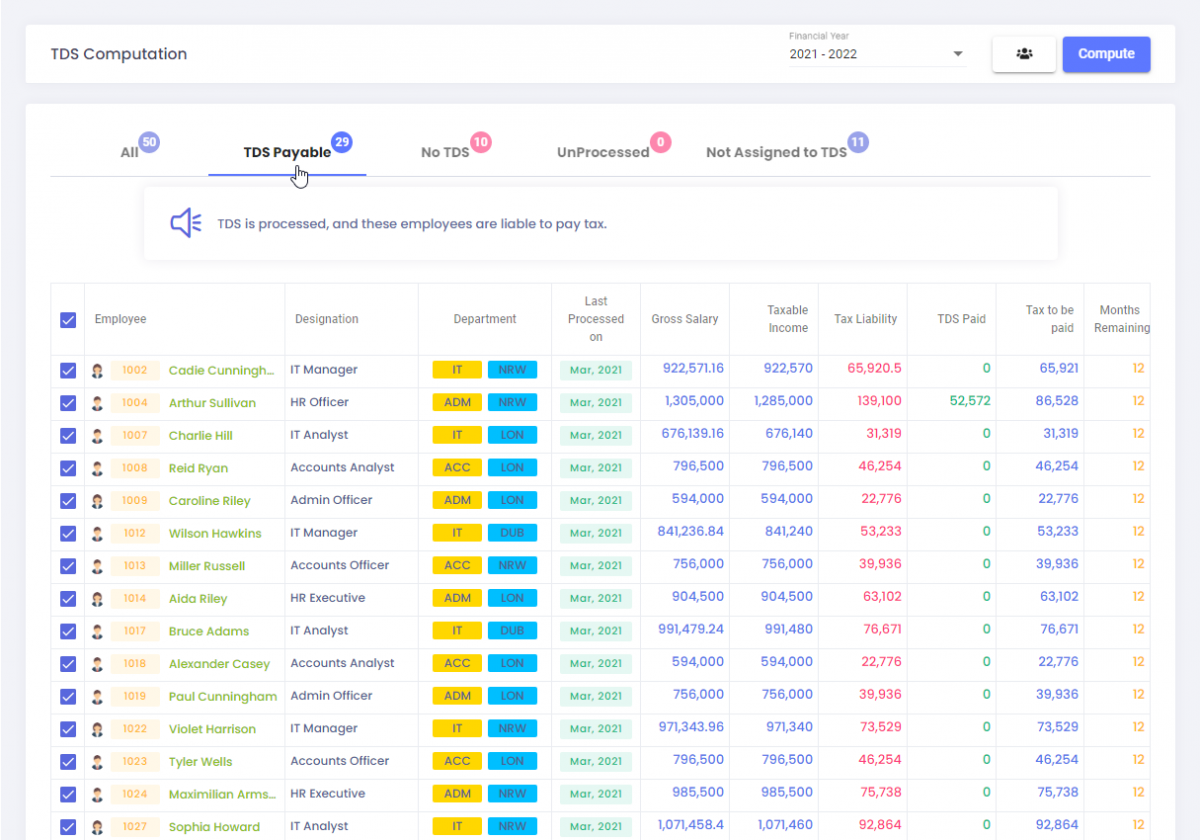The width and height of the screenshot is (1200, 840).
Task: Click the DUB location tag for Bruce Adams
Action: (512, 631)
